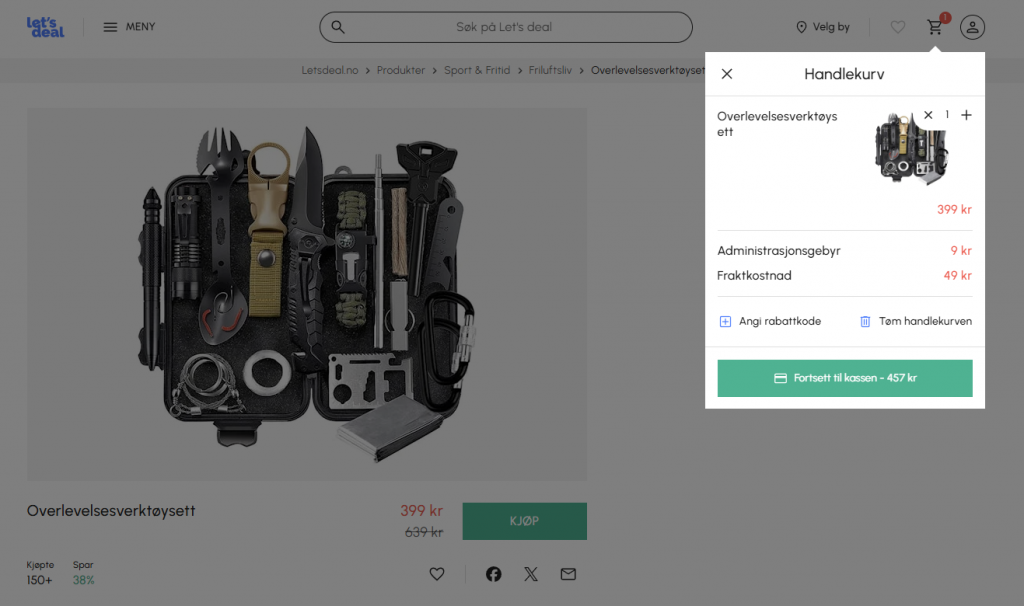Add product to favorites with heart icon
This screenshot has width=1024, height=606.
pos(437,574)
